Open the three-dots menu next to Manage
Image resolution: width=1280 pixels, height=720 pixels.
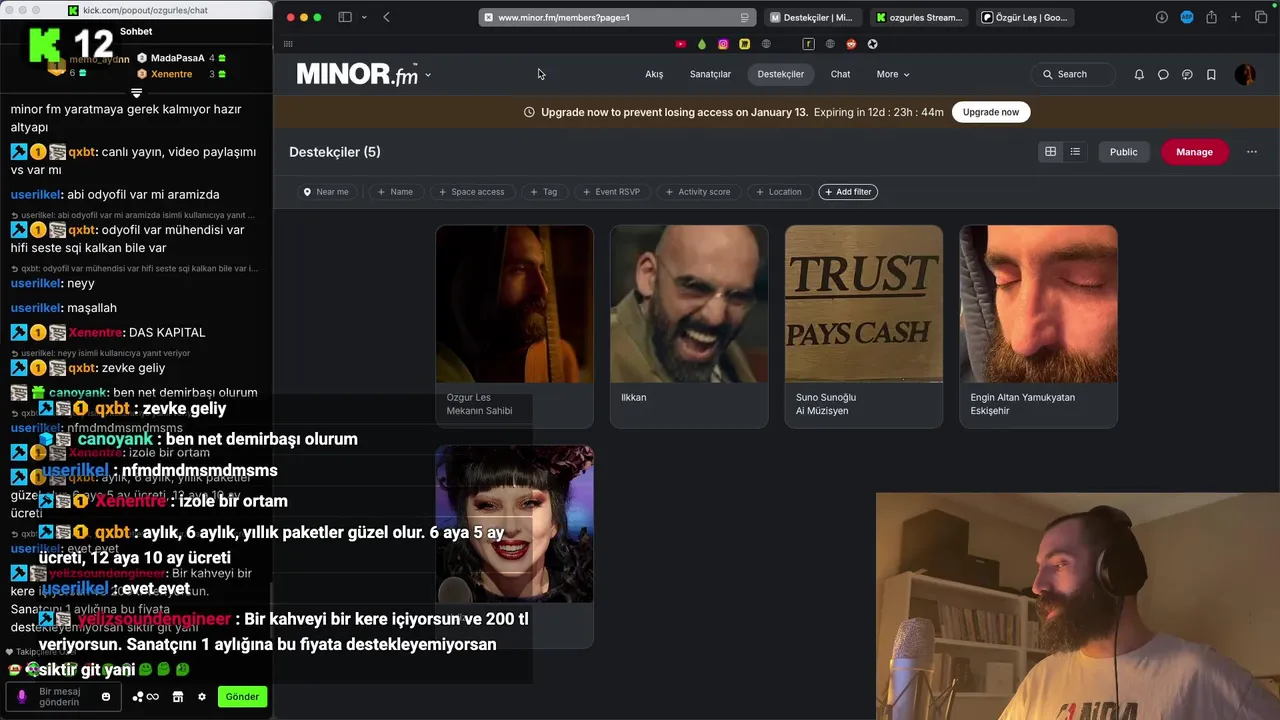coord(1252,152)
